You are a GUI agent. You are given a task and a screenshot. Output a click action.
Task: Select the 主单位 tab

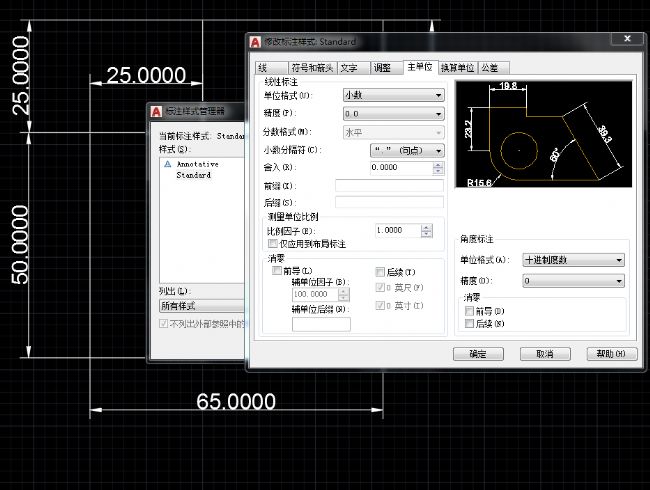point(420,67)
